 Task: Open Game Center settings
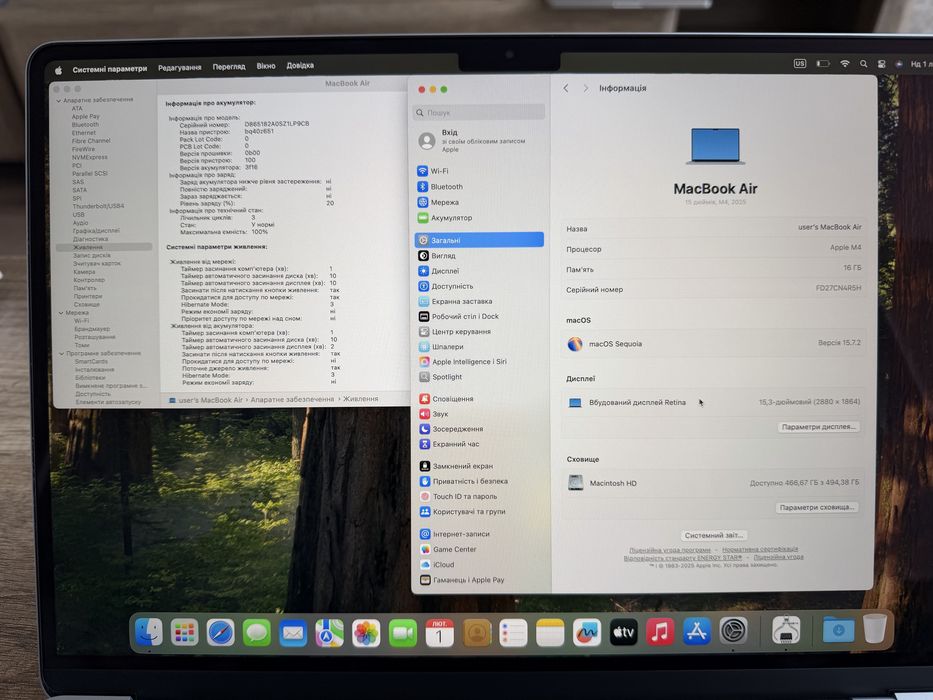click(x=448, y=549)
